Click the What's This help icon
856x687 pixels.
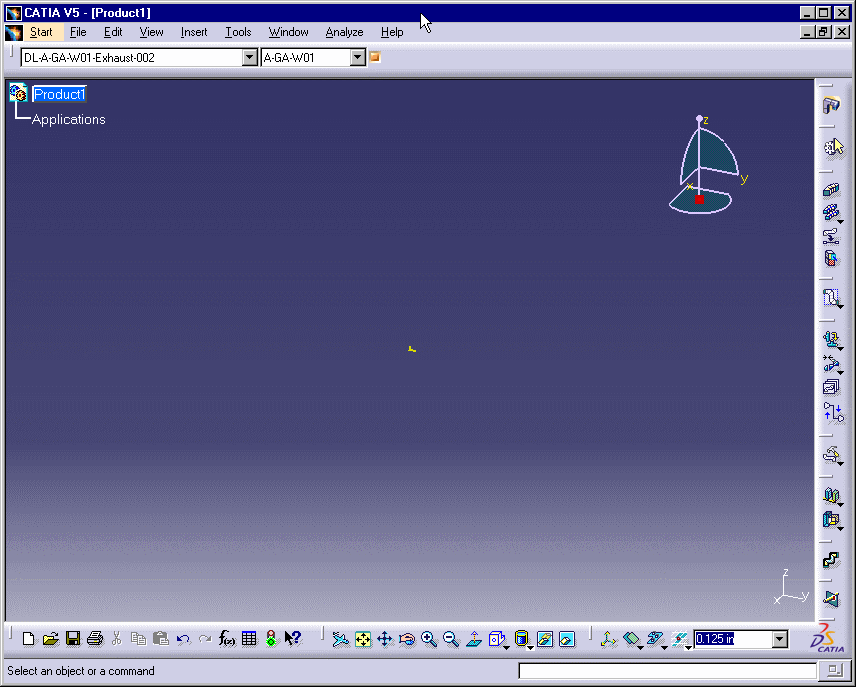pos(293,639)
